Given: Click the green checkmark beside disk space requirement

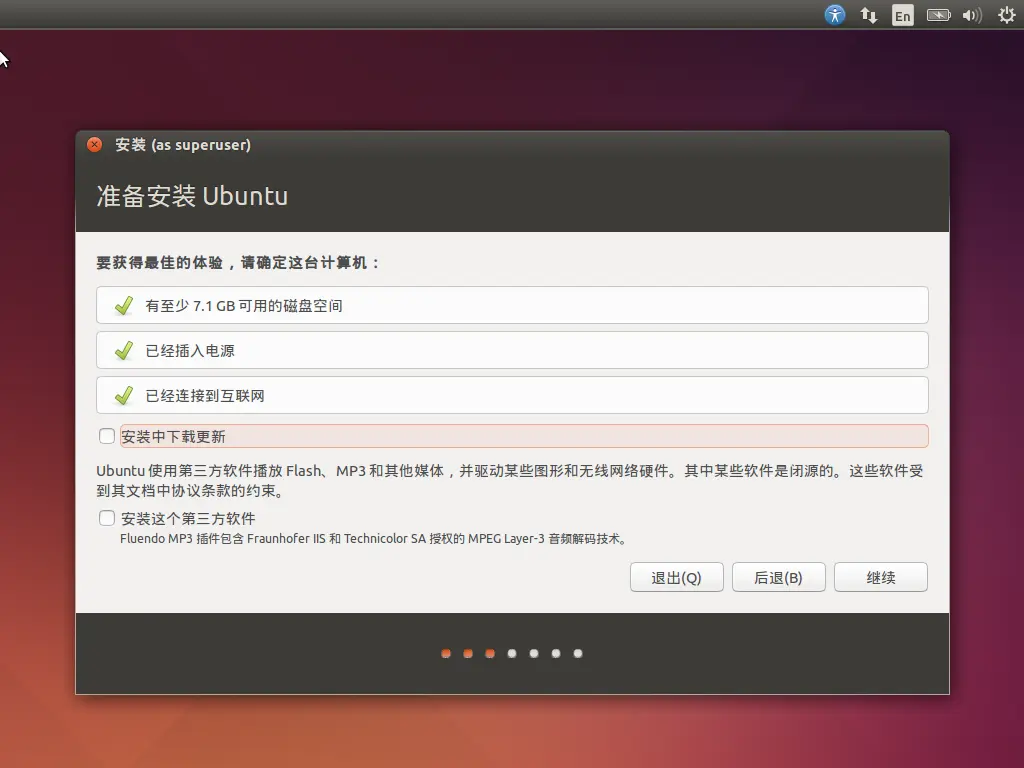Looking at the screenshot, I should [x=123, y=306].
